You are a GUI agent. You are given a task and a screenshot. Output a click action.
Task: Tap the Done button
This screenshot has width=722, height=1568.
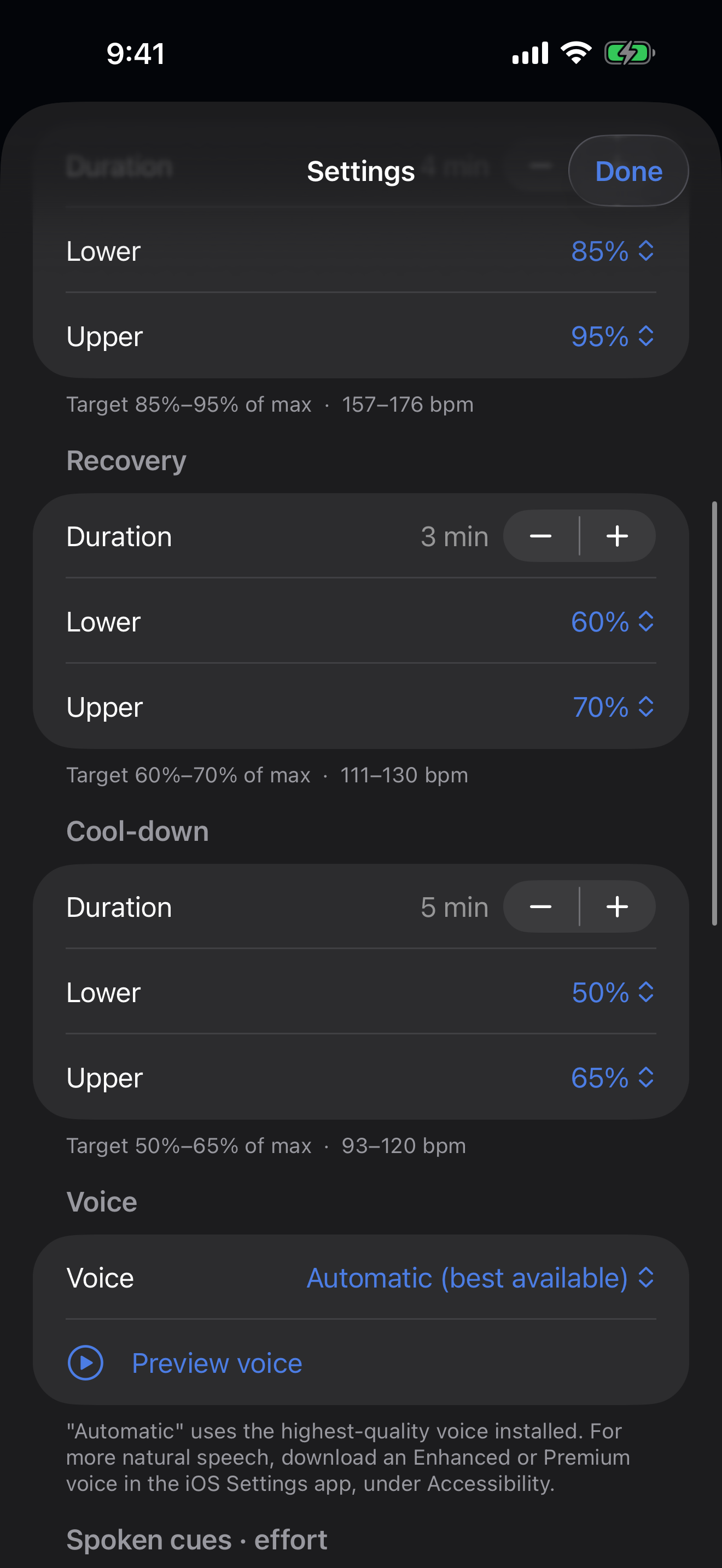(x=628, y=171)
